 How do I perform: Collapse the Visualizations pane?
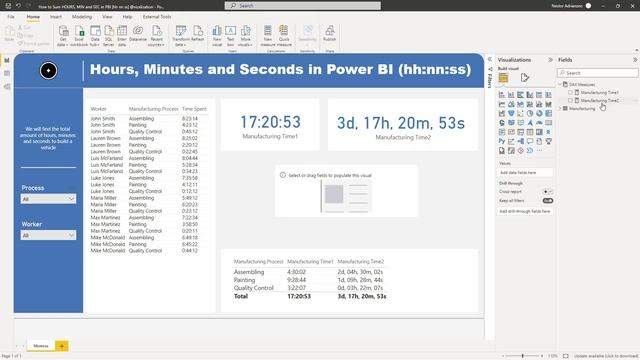[x=550, y=60]
